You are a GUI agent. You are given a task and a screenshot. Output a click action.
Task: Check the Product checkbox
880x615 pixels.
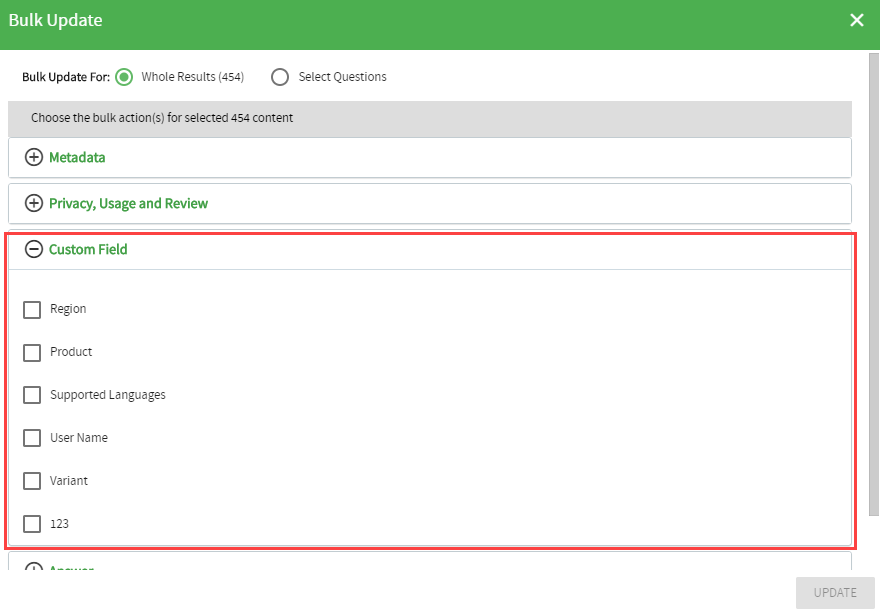[x=32, y=352]
